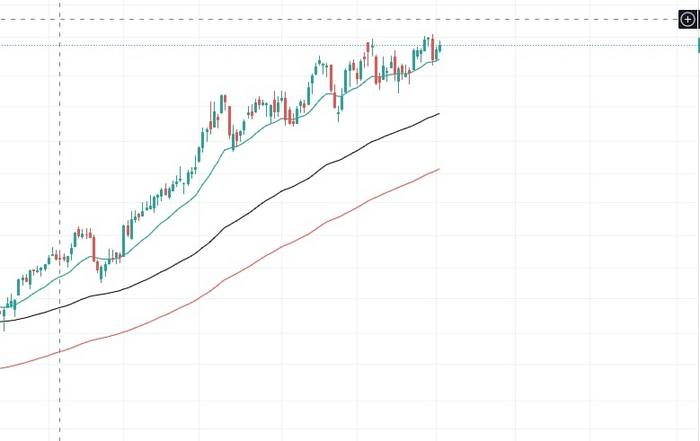Click the highest red candlestick near the chart top
The image size is (700, 441).
[x=433, y=47]
